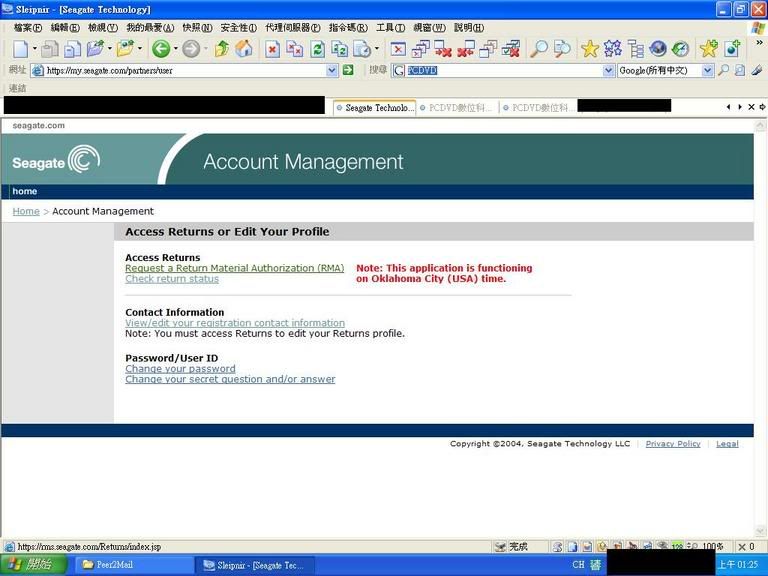The height and width of the screenshot is (576, 768).
Task: Open the 檔案(F) menu
Action: click(x=28, y=28)
